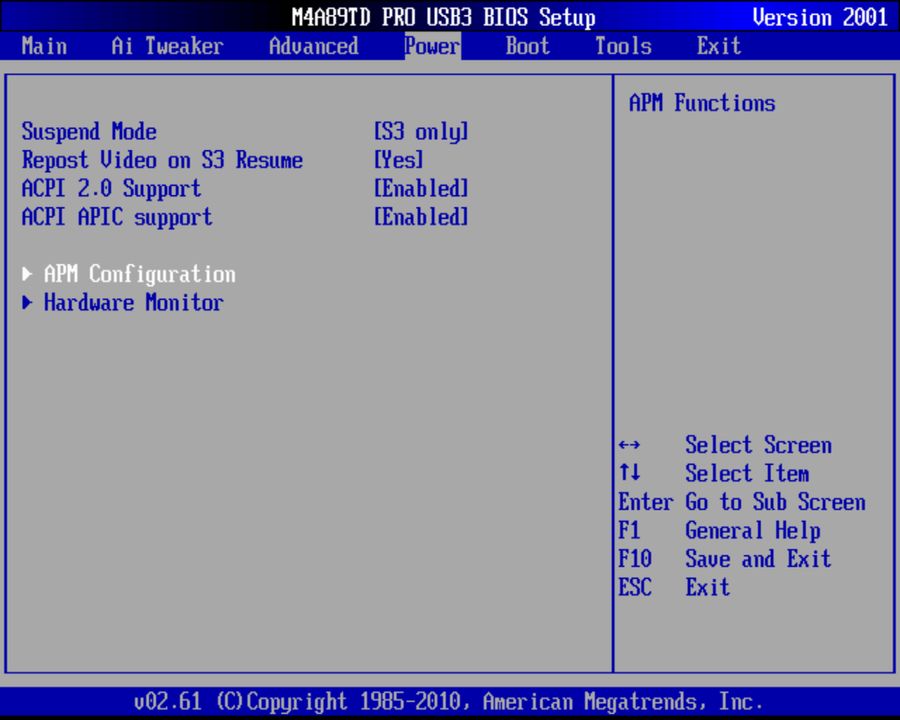Click the APM Functions help text
Screen dimensions: 900x720
(x=702, y=103)
